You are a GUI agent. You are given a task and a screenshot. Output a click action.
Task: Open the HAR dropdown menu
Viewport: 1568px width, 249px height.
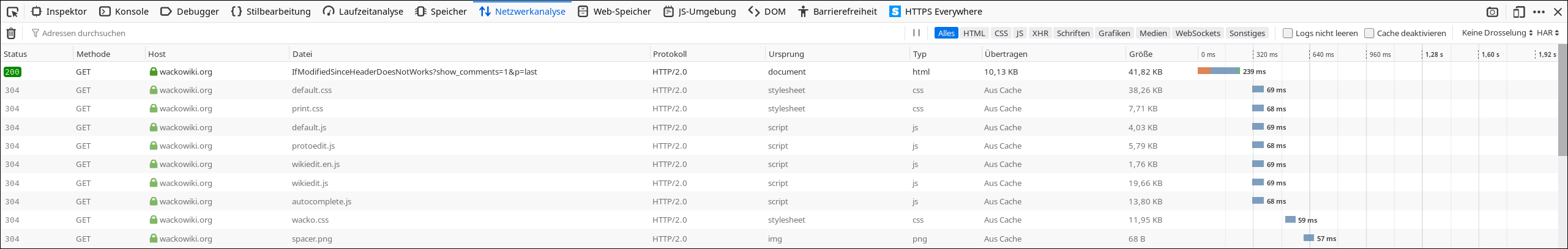1548,33
